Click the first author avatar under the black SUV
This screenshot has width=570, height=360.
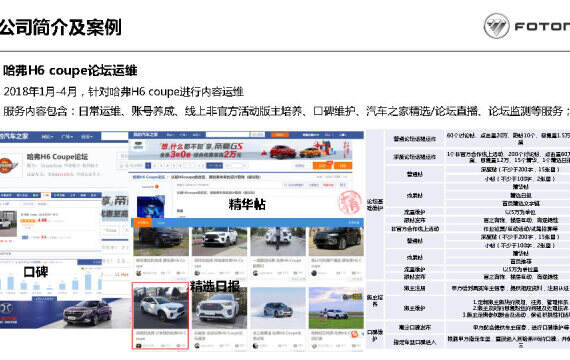(139, 273)
